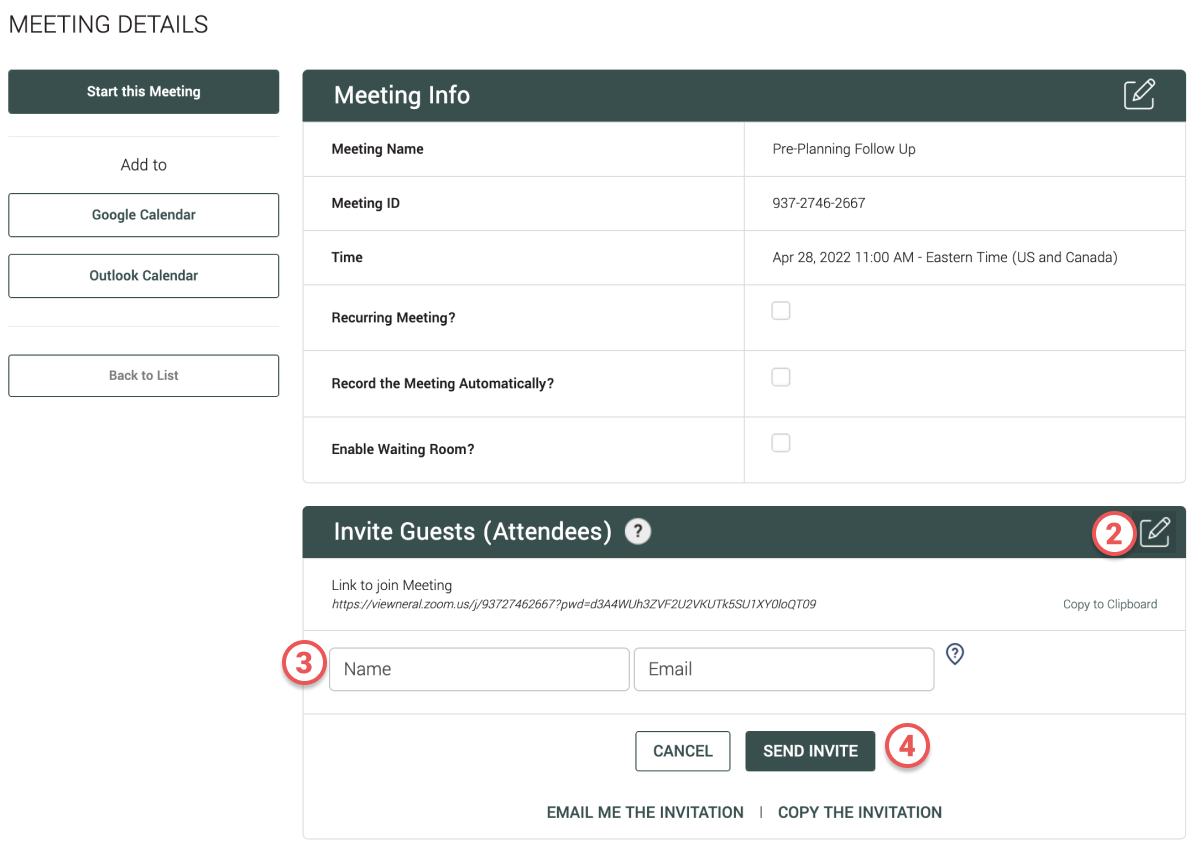Image resolution: width=1200 pixels, height=853 pixels.
Task: Select the Apr 28, 2022 time value
Action: click(945, 257)
